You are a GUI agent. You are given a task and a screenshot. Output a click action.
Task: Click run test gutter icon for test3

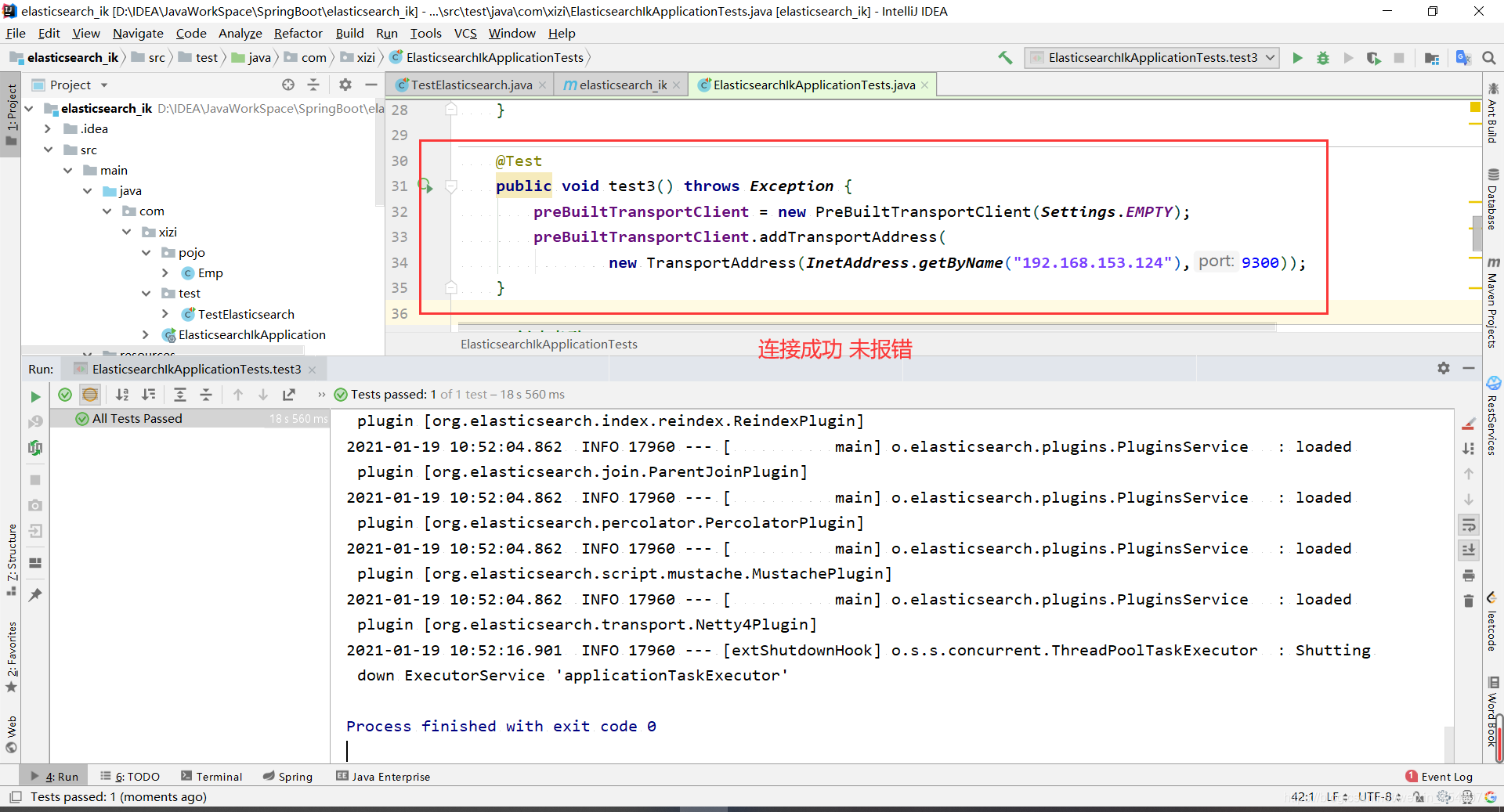425,186
